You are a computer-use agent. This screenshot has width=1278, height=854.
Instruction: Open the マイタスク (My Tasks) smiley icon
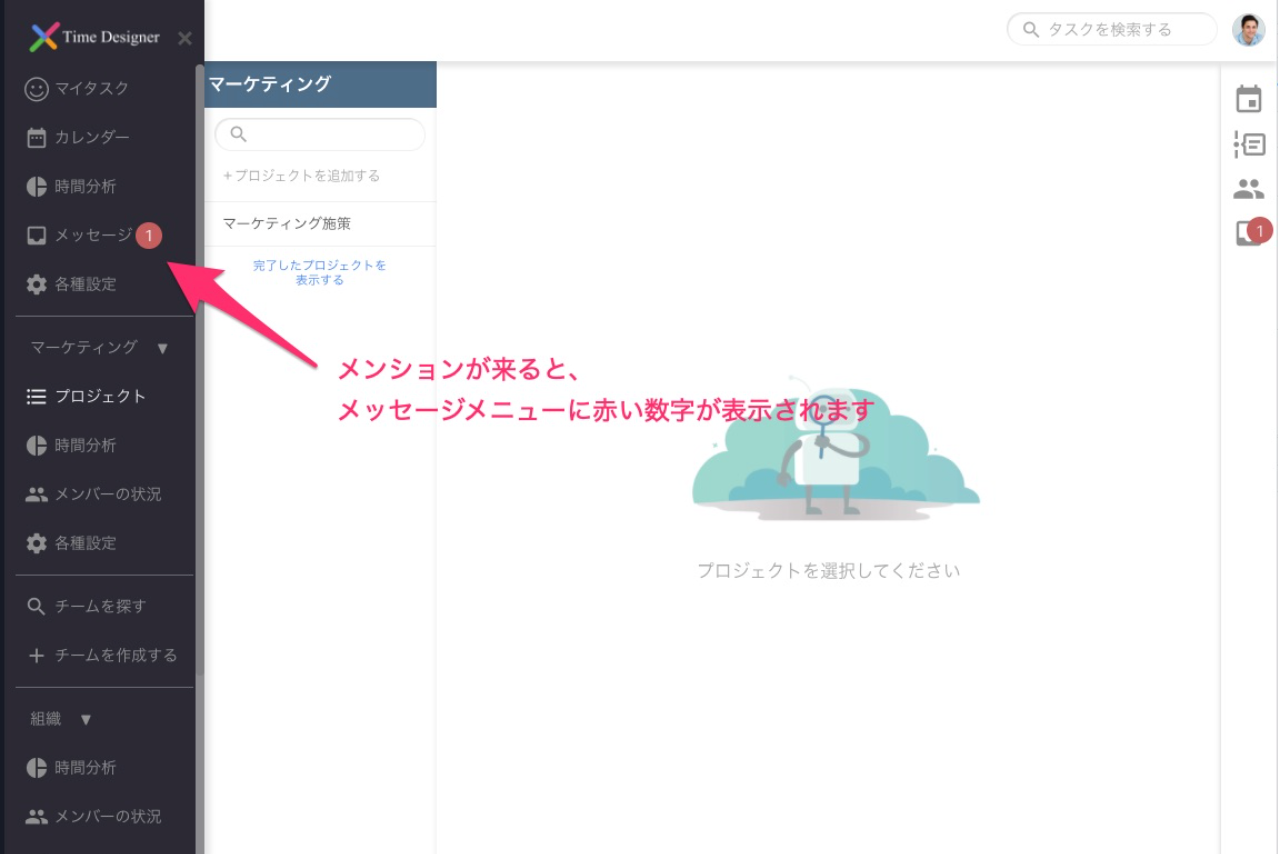36,88
